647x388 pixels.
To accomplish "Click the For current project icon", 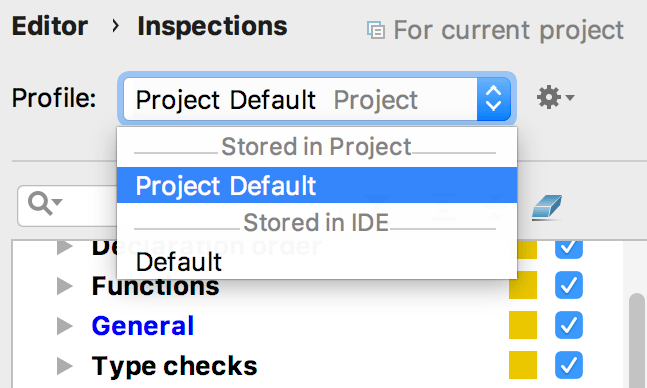I will pyautogui.click(x=376, y=31).
